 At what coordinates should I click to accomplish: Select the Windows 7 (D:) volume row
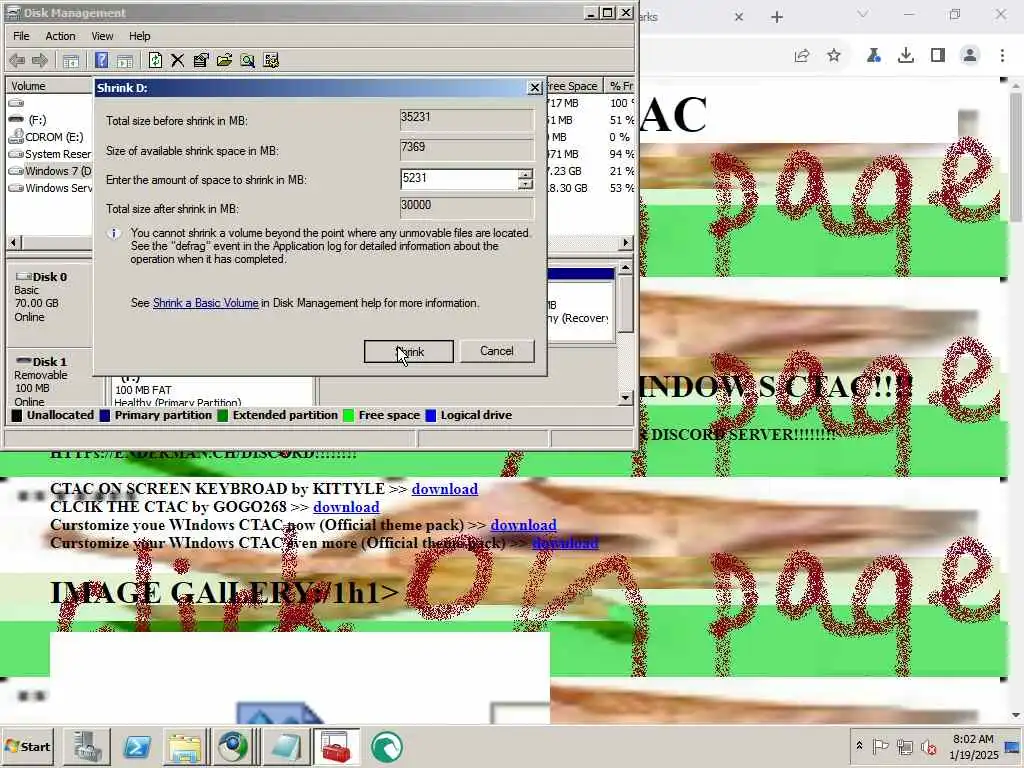point(49,170)
